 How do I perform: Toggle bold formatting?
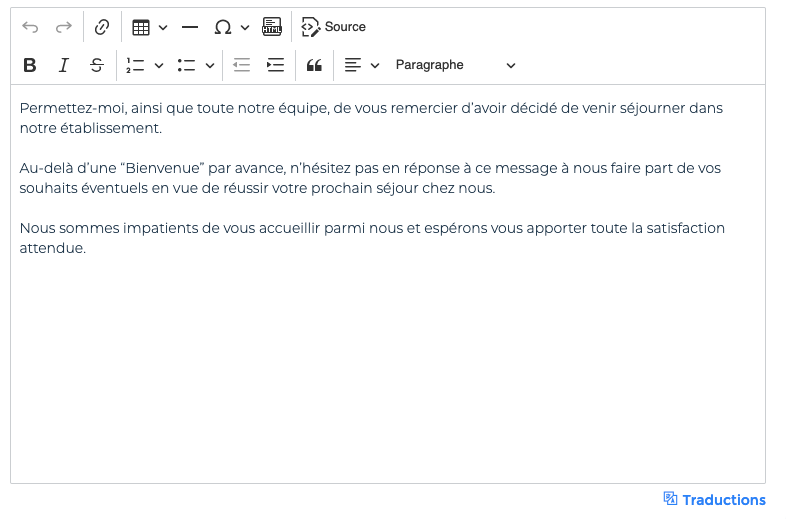point(30,65)
